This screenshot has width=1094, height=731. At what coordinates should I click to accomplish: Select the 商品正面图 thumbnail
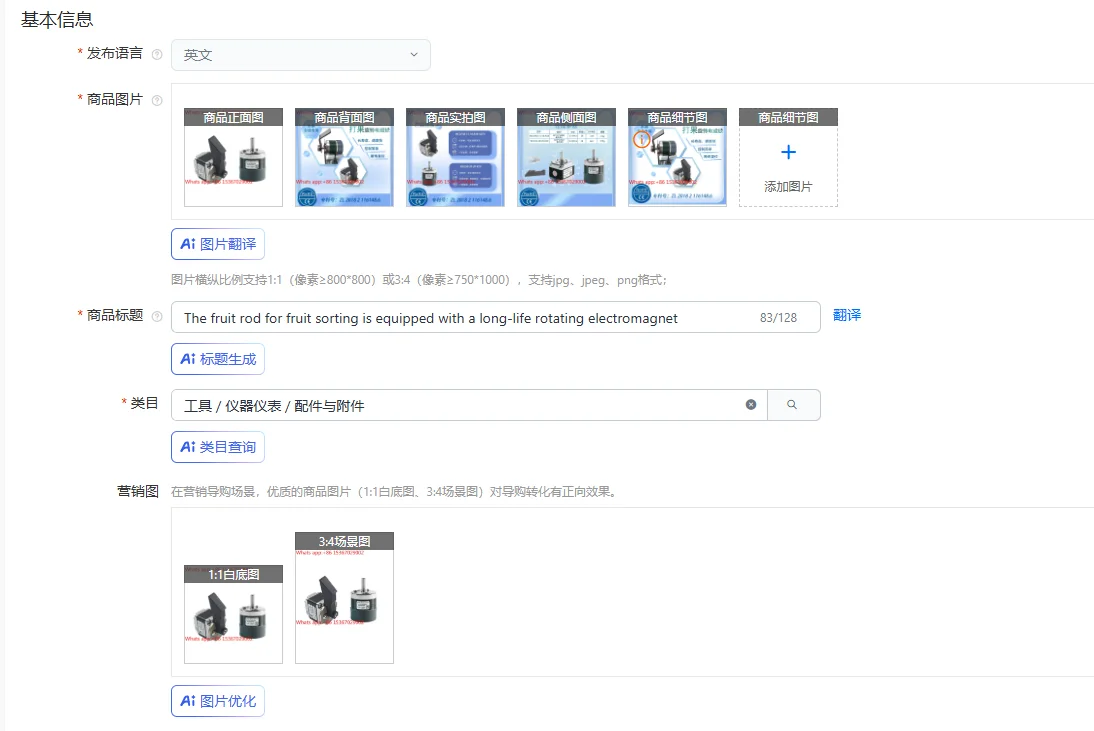[x=233, y=158]
